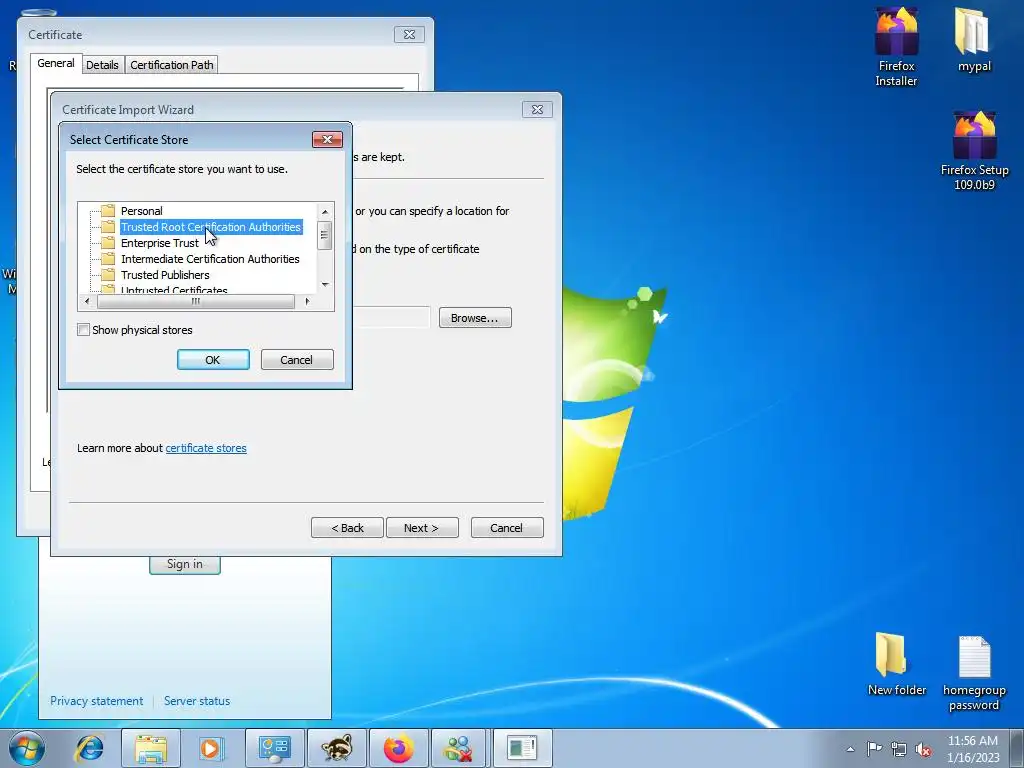The height and width of the screenshot is (768, 1024).
Task: Click Action Center flag tray icon
Action: [874, 749]
